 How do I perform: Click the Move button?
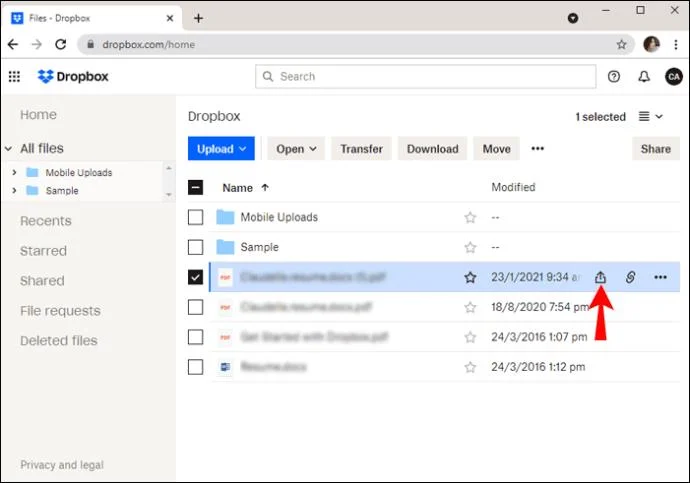click(496, 149)
